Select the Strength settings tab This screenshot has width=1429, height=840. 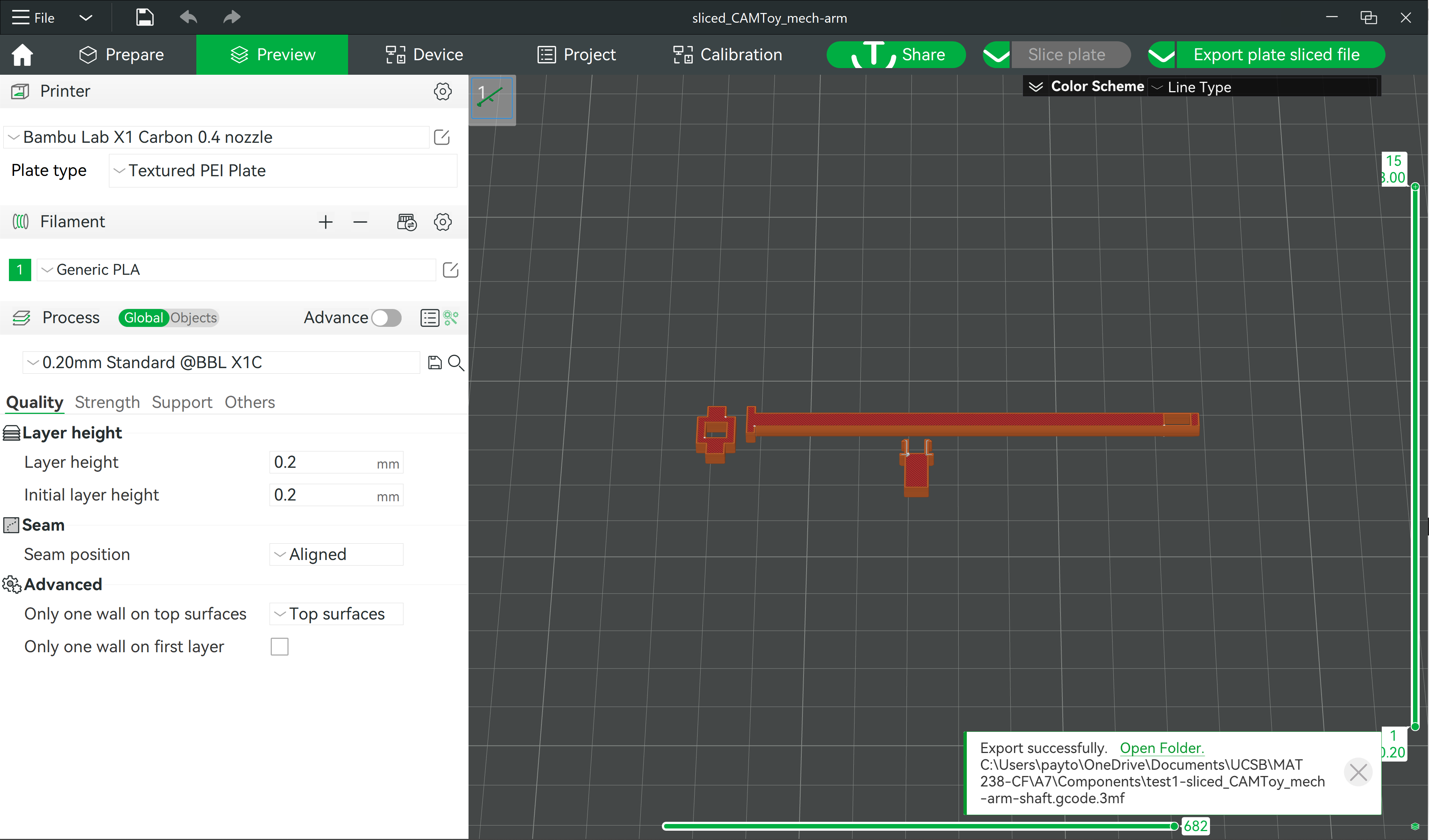point(107,402)
